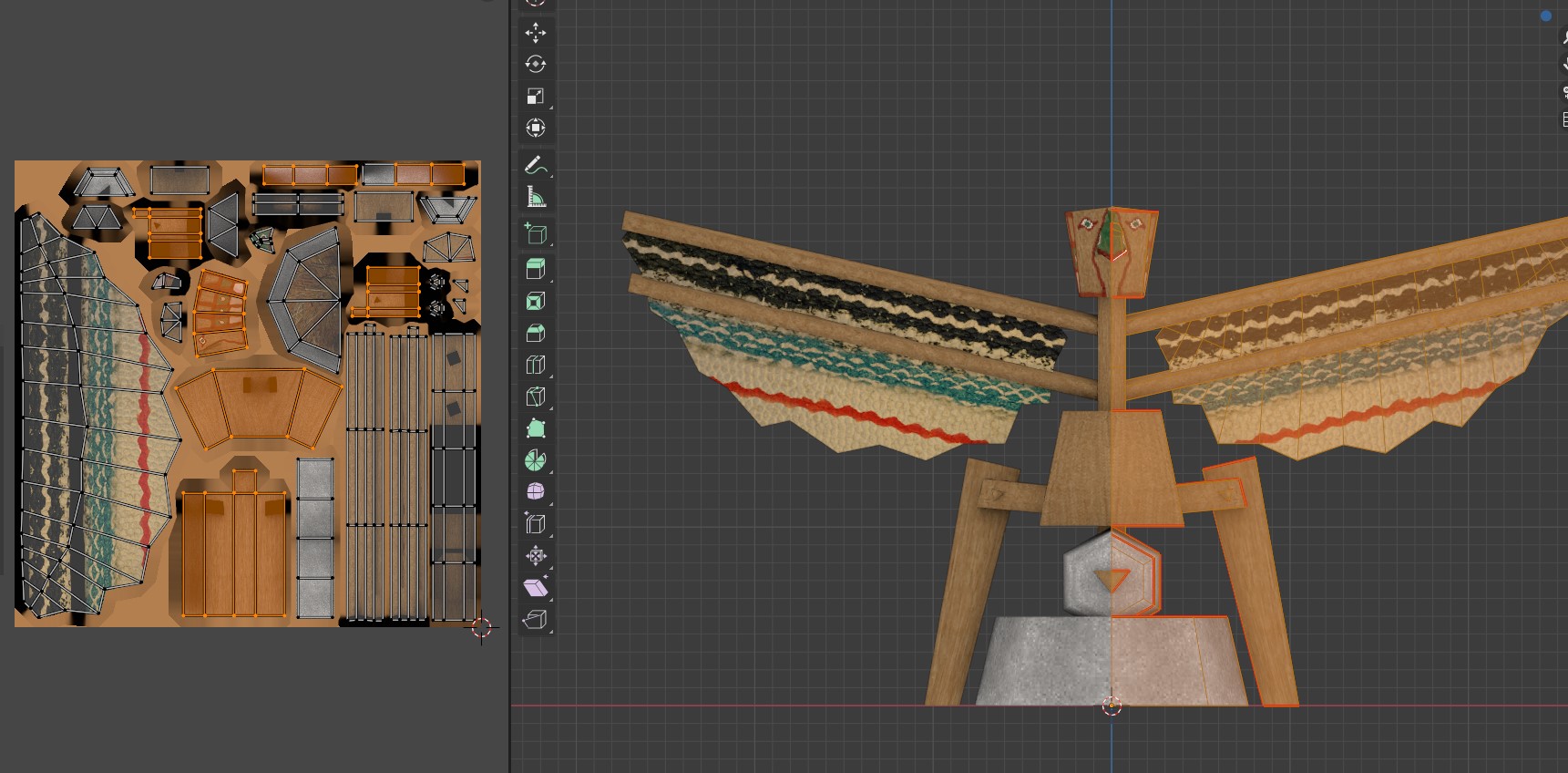Click the Add Cube tool

536,234
